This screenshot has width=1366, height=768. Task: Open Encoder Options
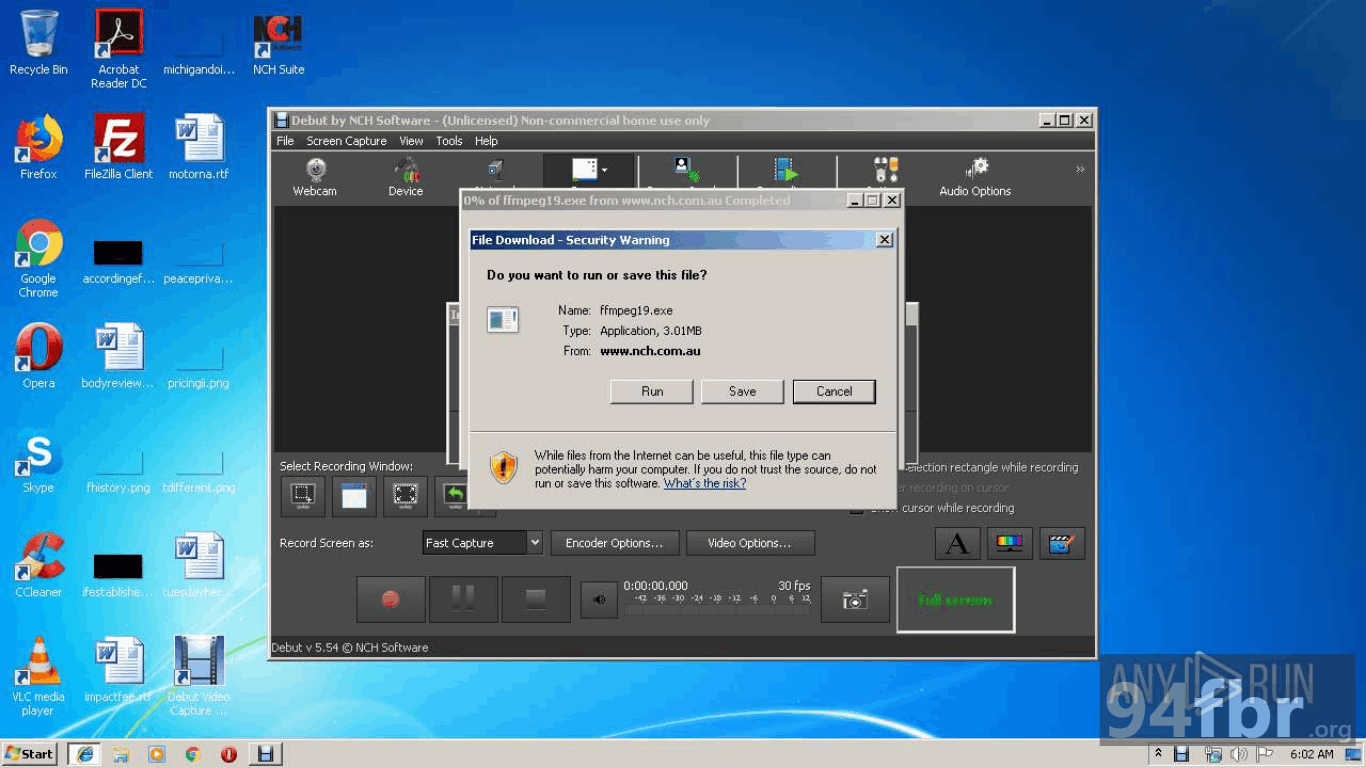tap(614, 543)
